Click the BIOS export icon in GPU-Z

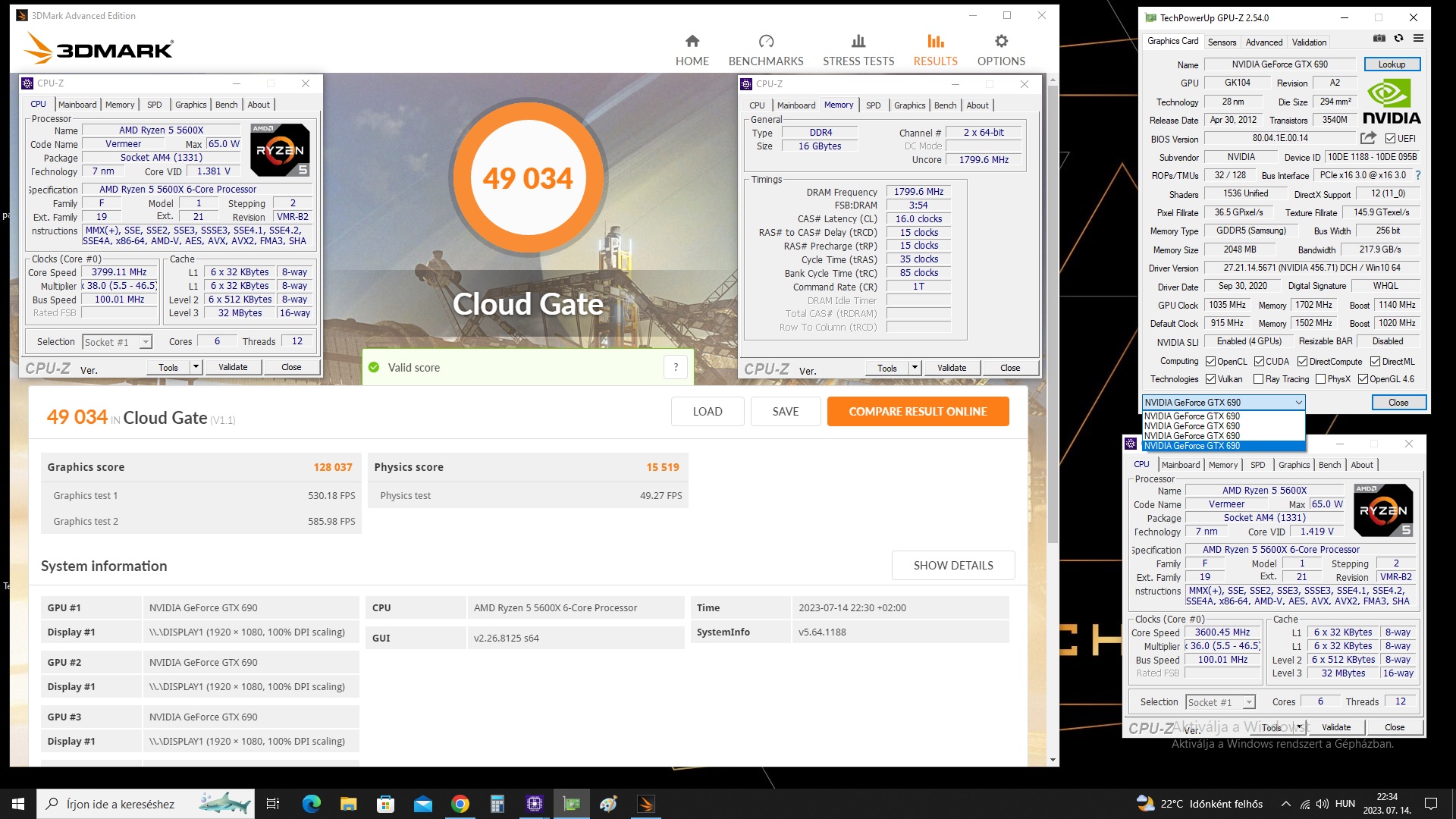click(x=1368, y=138)
